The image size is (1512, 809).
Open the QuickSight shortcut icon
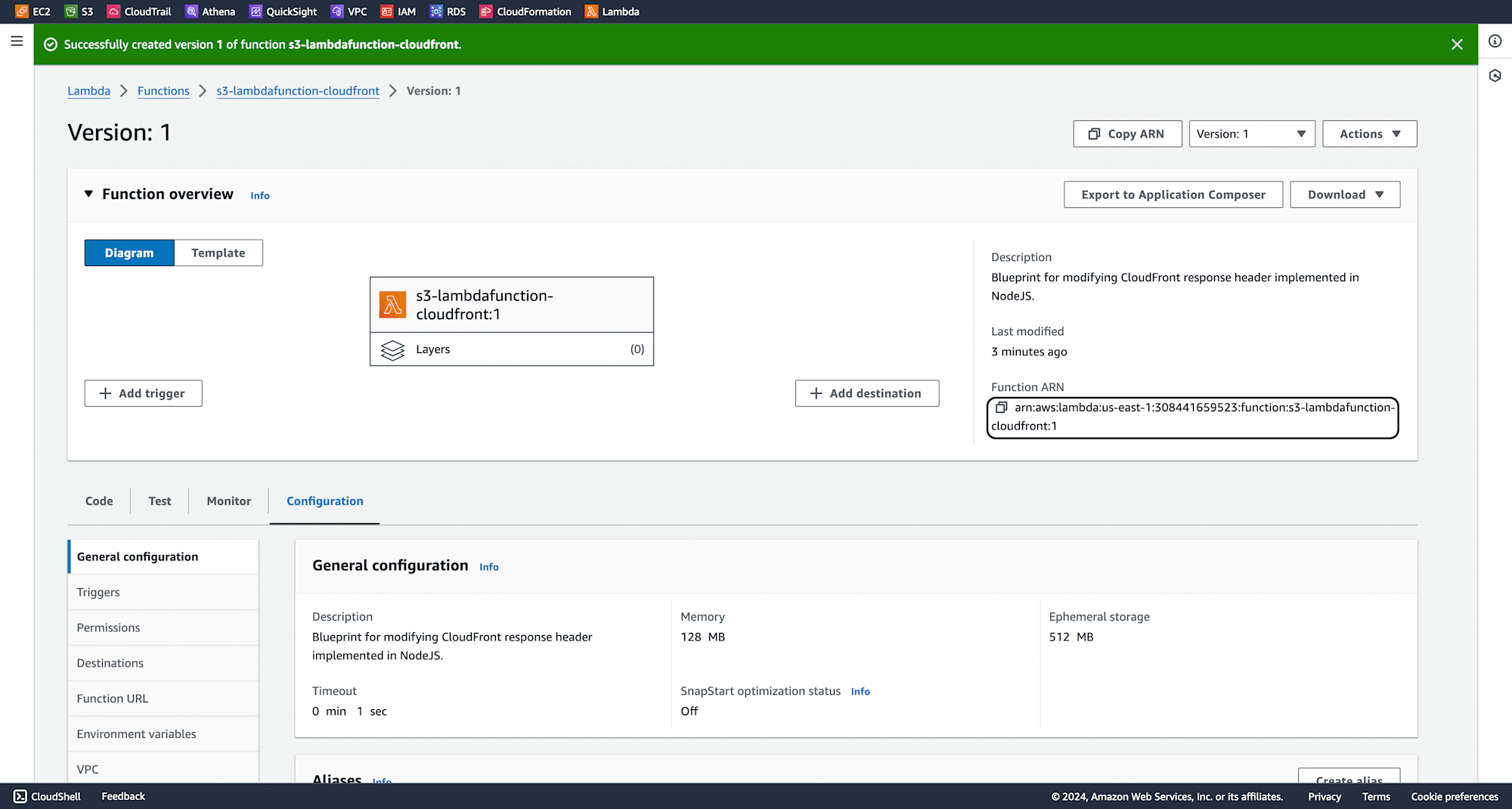point(256,11)
